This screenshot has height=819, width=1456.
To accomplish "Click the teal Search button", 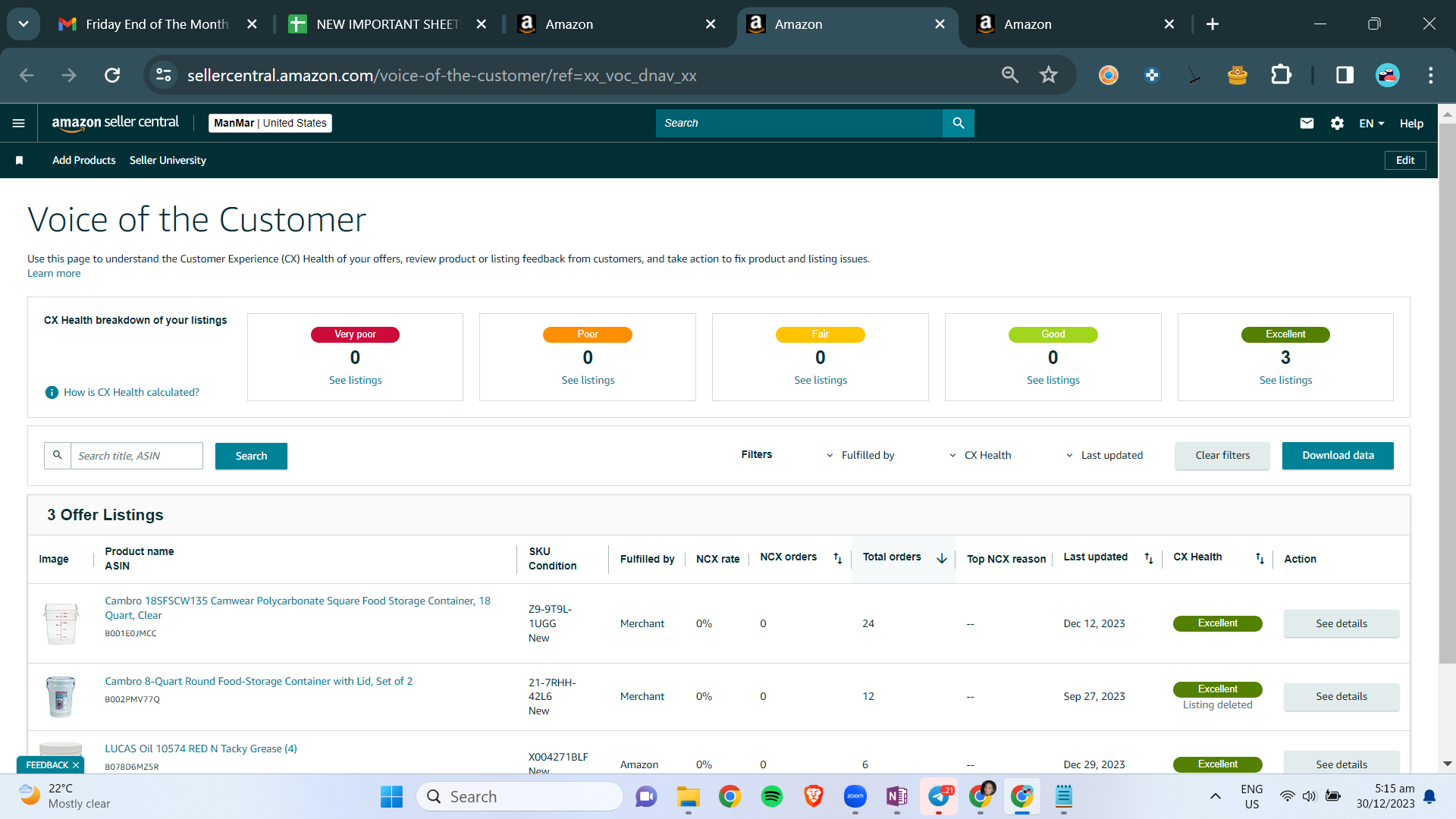I will point(251,456).
